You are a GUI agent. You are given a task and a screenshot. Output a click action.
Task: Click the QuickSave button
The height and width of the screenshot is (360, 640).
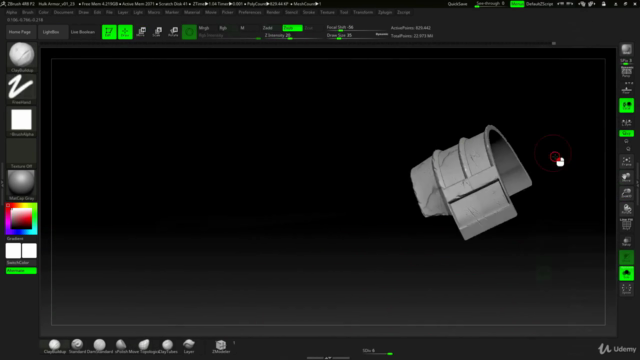[x=458, y=4]
